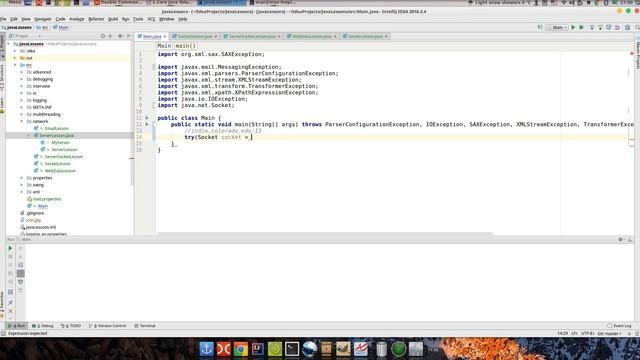640x360 pixels.
Task: Collapse the src folder in project tree
Action: [x=16, y=65]
